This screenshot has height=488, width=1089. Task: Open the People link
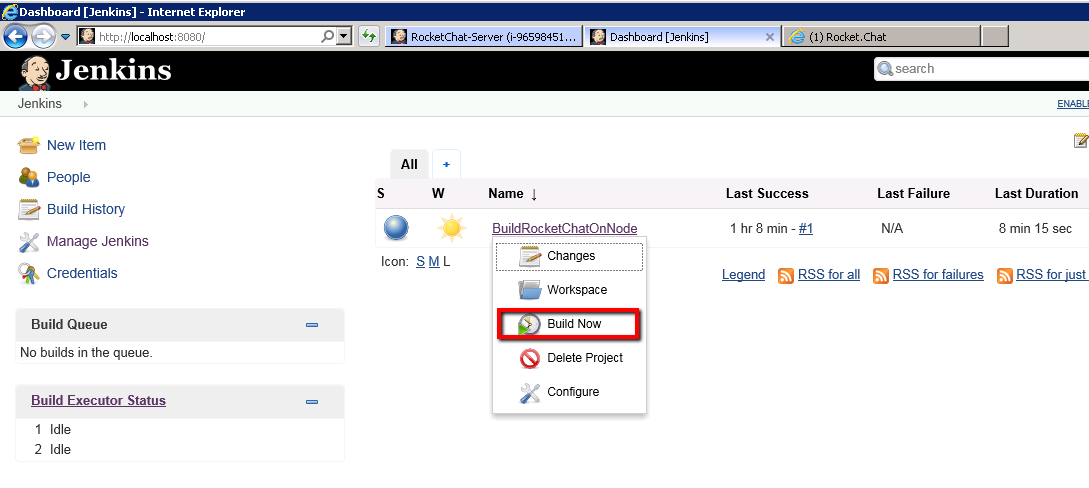coord(69,177)
